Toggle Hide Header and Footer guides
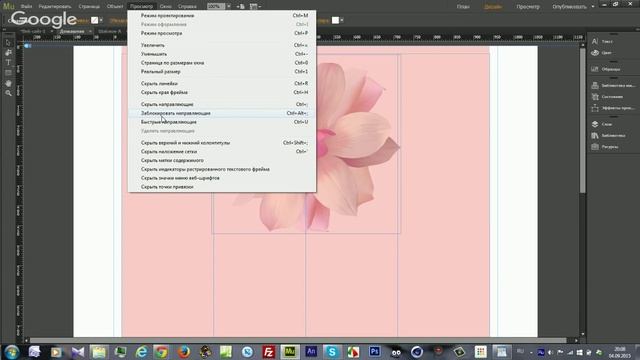This screenshot has height=360, width=640. point(222,143)
